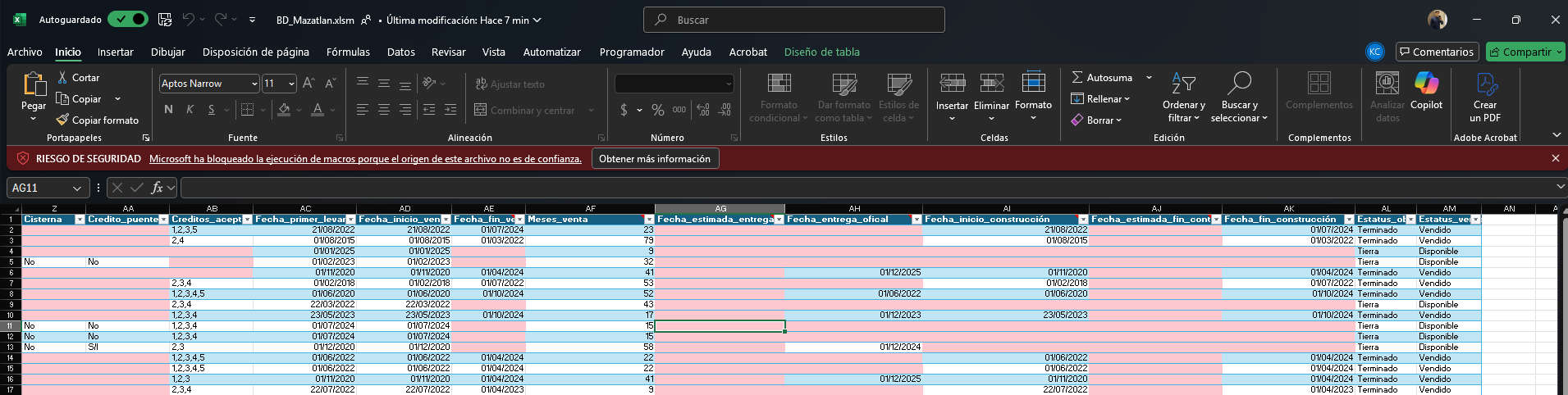This screenshot has height=395, width=1568.
Task: Open the Fórmulas ribbon tab
Action: coord(348,52)
